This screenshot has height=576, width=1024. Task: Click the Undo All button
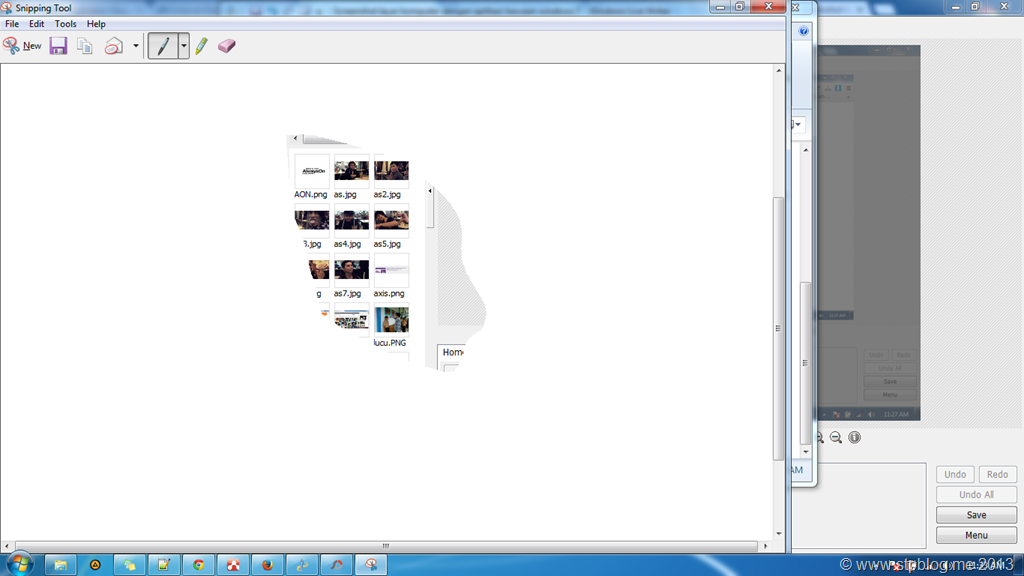coord(976,494)
